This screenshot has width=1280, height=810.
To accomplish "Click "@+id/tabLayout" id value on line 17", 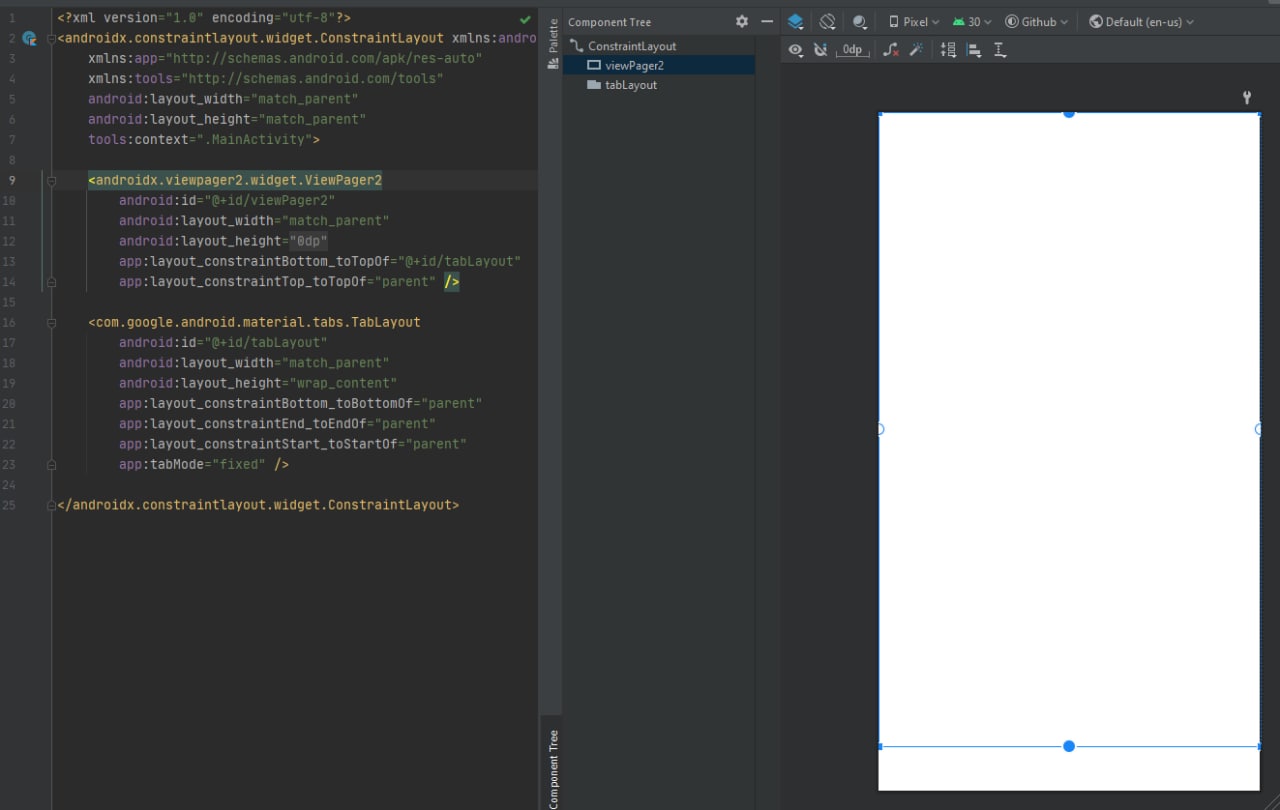I will [x=266, y=342].
